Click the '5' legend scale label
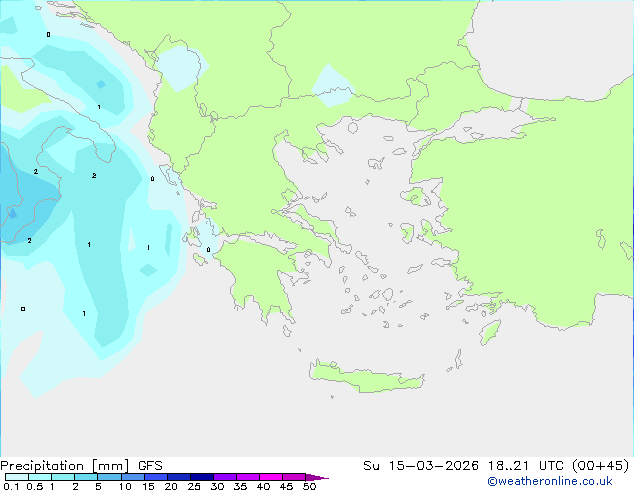Viewport: 634px width, 490px height. tap(98, 486)
